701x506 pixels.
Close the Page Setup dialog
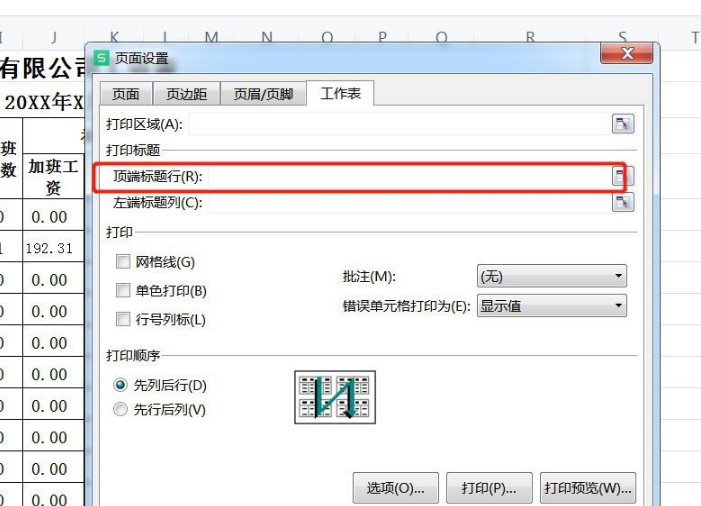coord(627,54)
